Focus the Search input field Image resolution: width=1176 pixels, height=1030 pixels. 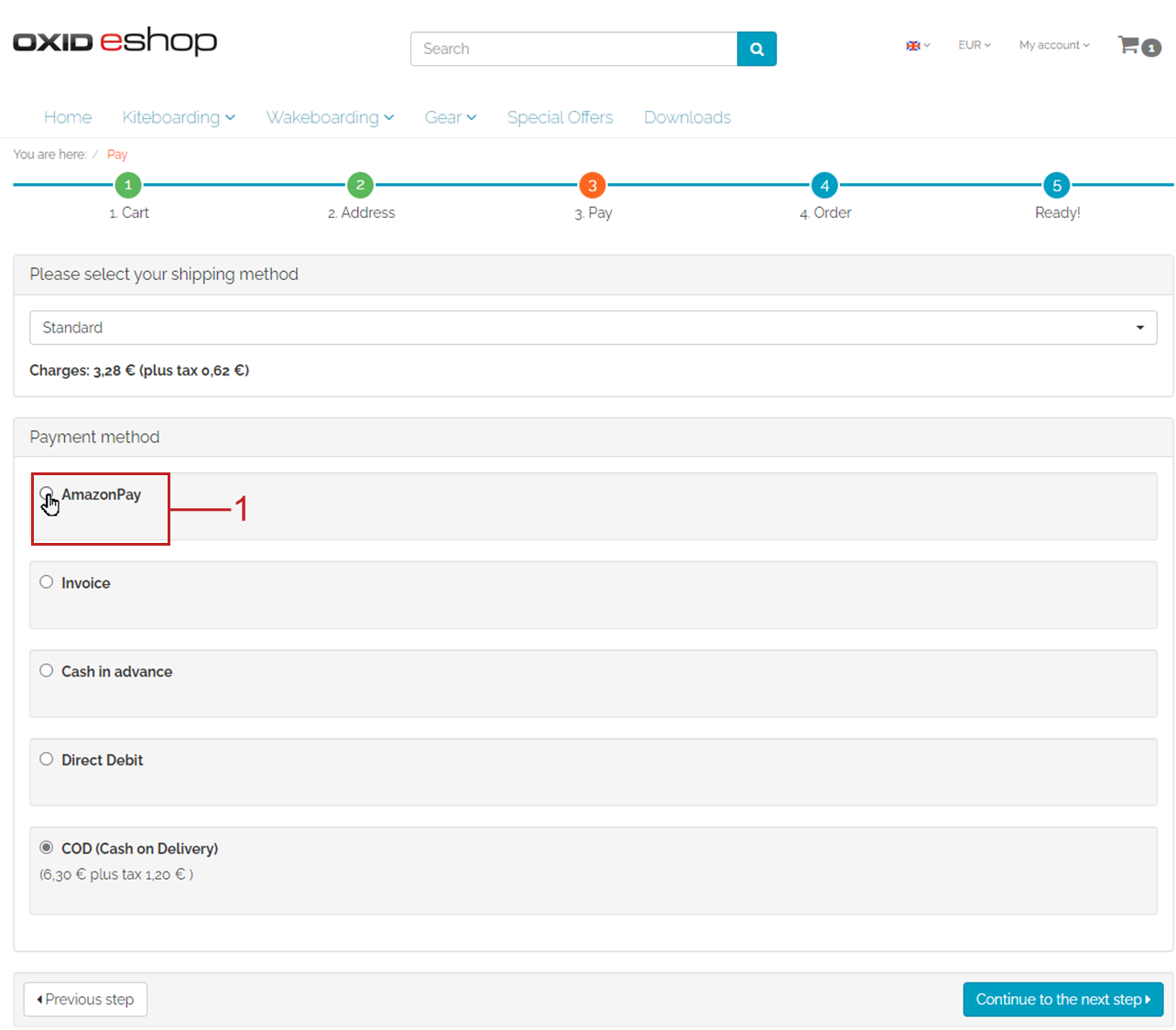point(573,49)
